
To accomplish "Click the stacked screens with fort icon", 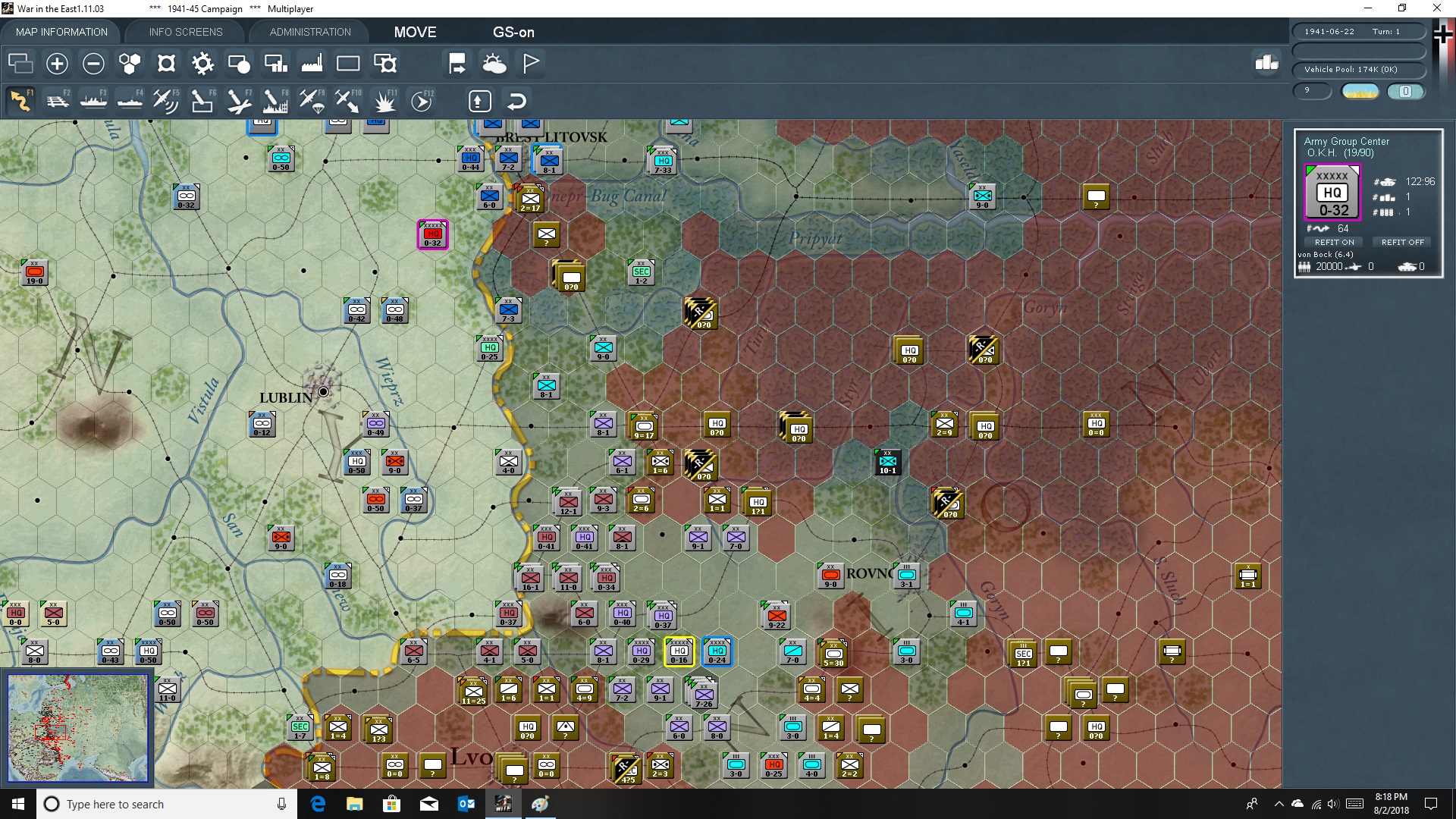I will (384, 64).
